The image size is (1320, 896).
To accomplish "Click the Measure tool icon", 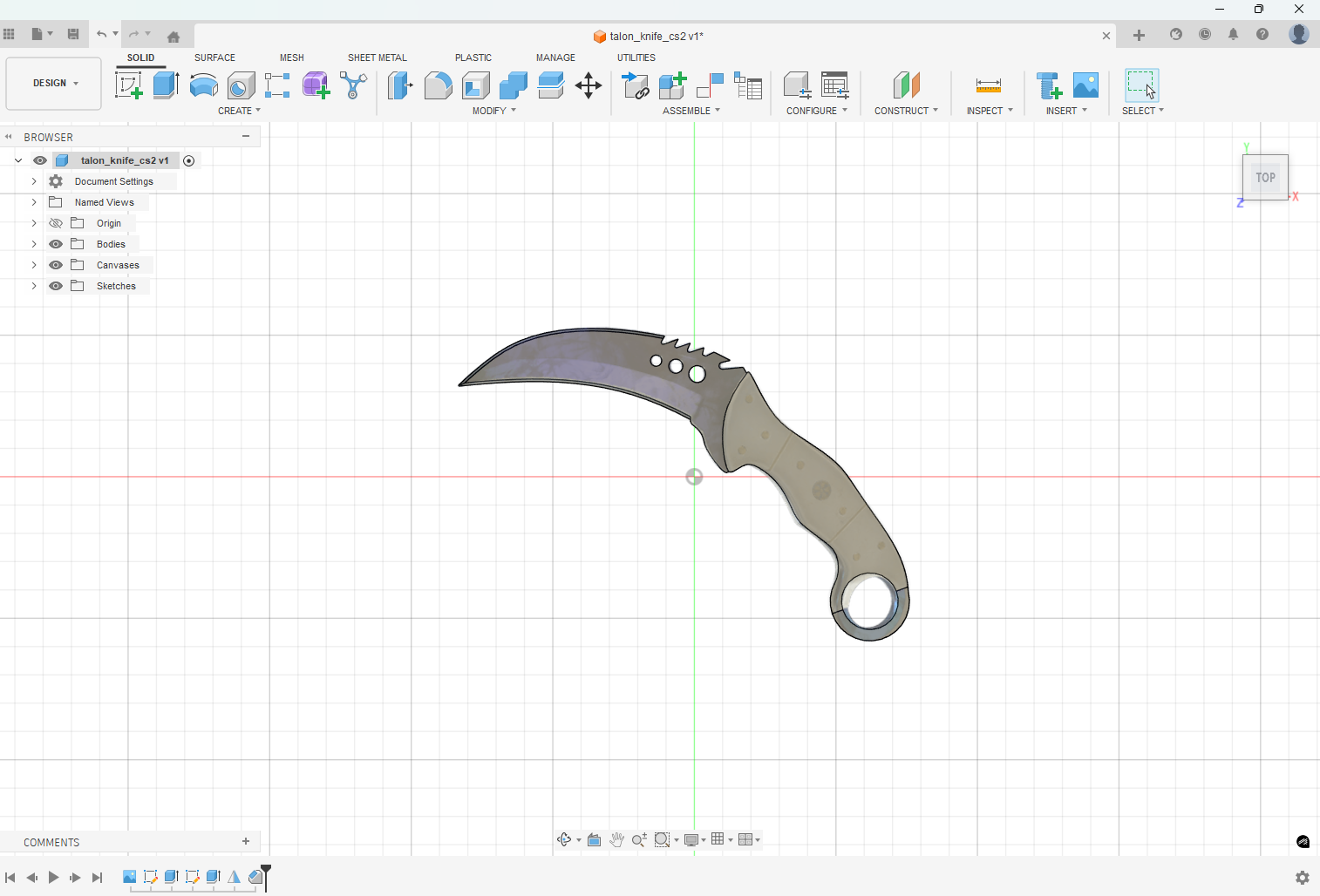I will coord(988,85).
